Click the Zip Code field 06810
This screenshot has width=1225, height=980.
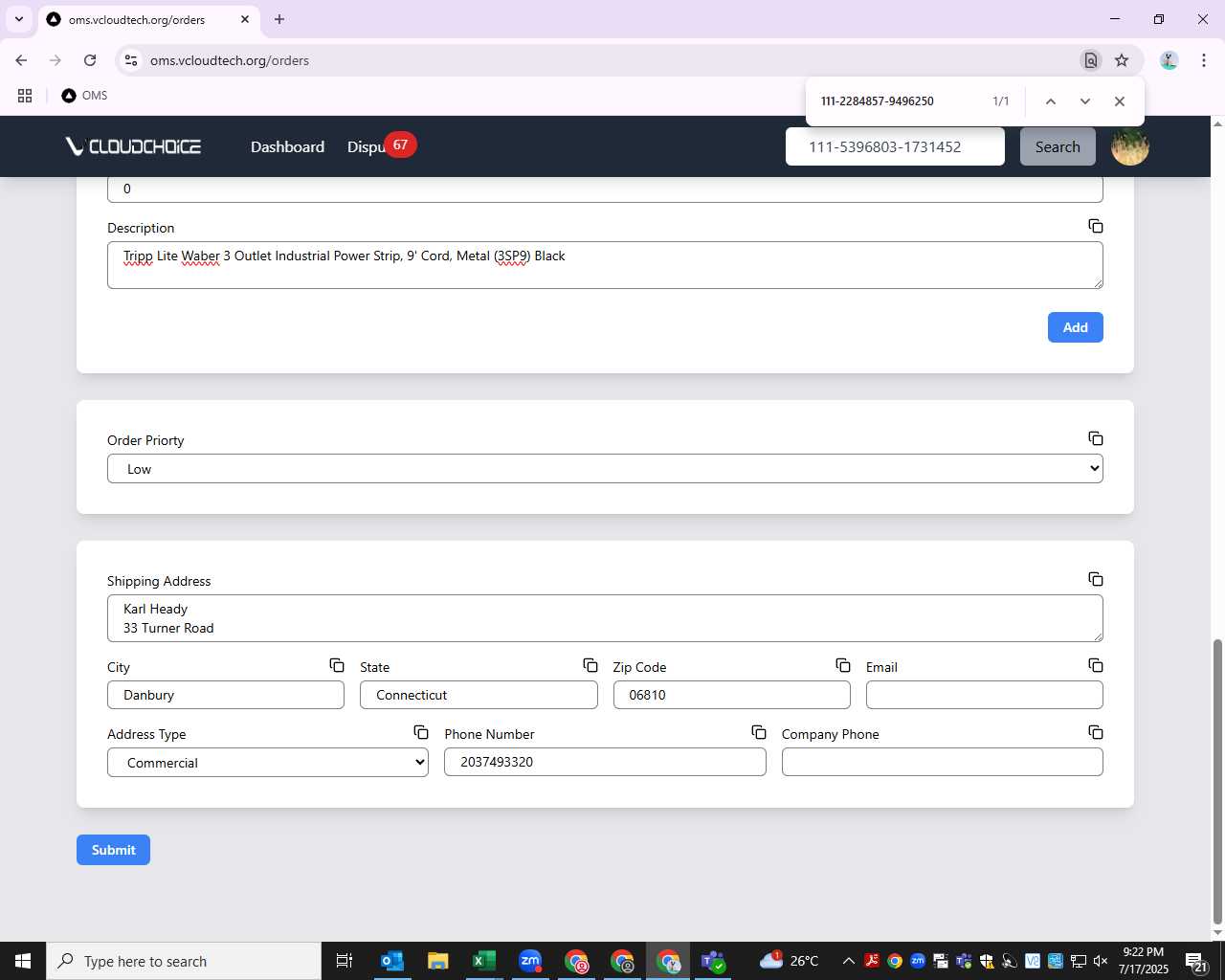pyautogui.click(x=732, y=695)
